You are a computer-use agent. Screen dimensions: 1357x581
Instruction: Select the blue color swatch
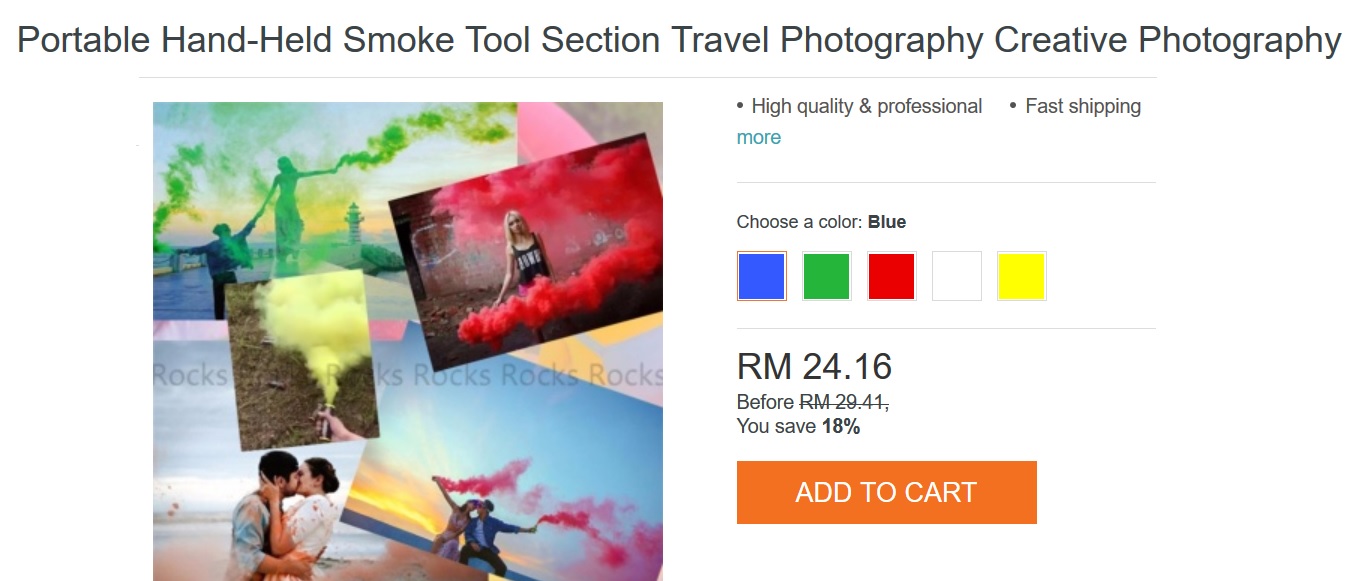pos(762,276)
